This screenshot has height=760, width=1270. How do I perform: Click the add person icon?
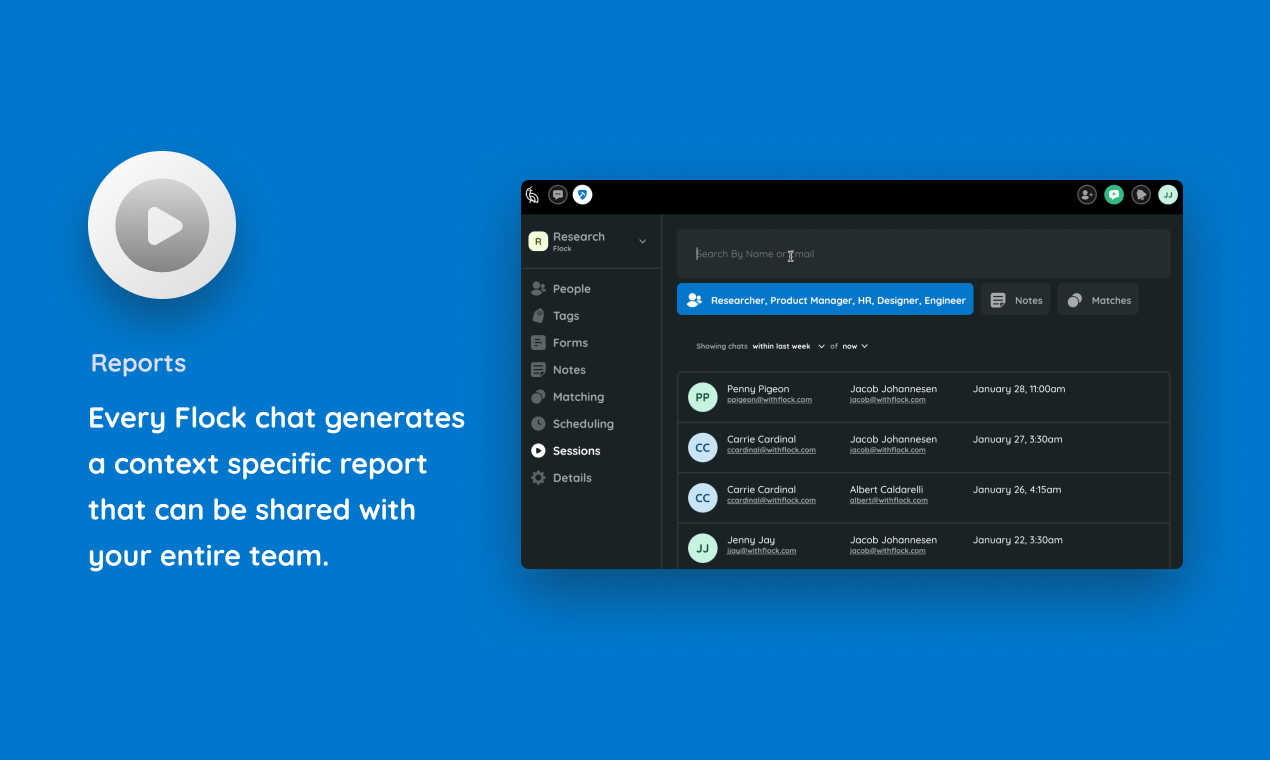1087,195
